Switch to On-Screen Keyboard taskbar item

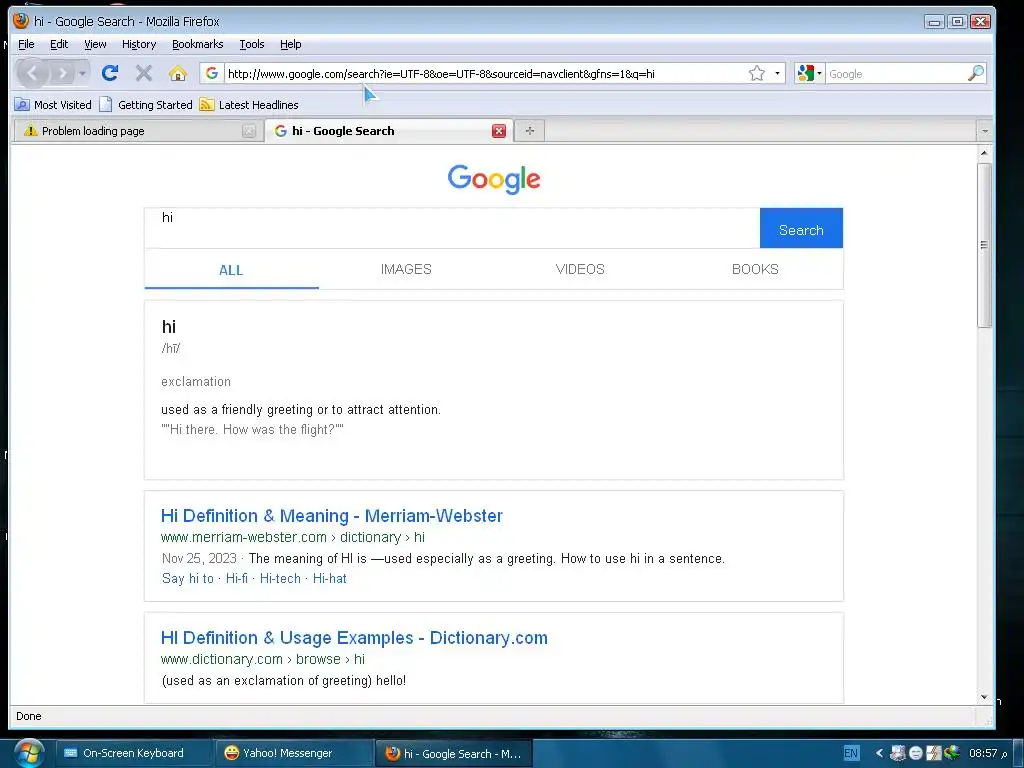(133, 753)
